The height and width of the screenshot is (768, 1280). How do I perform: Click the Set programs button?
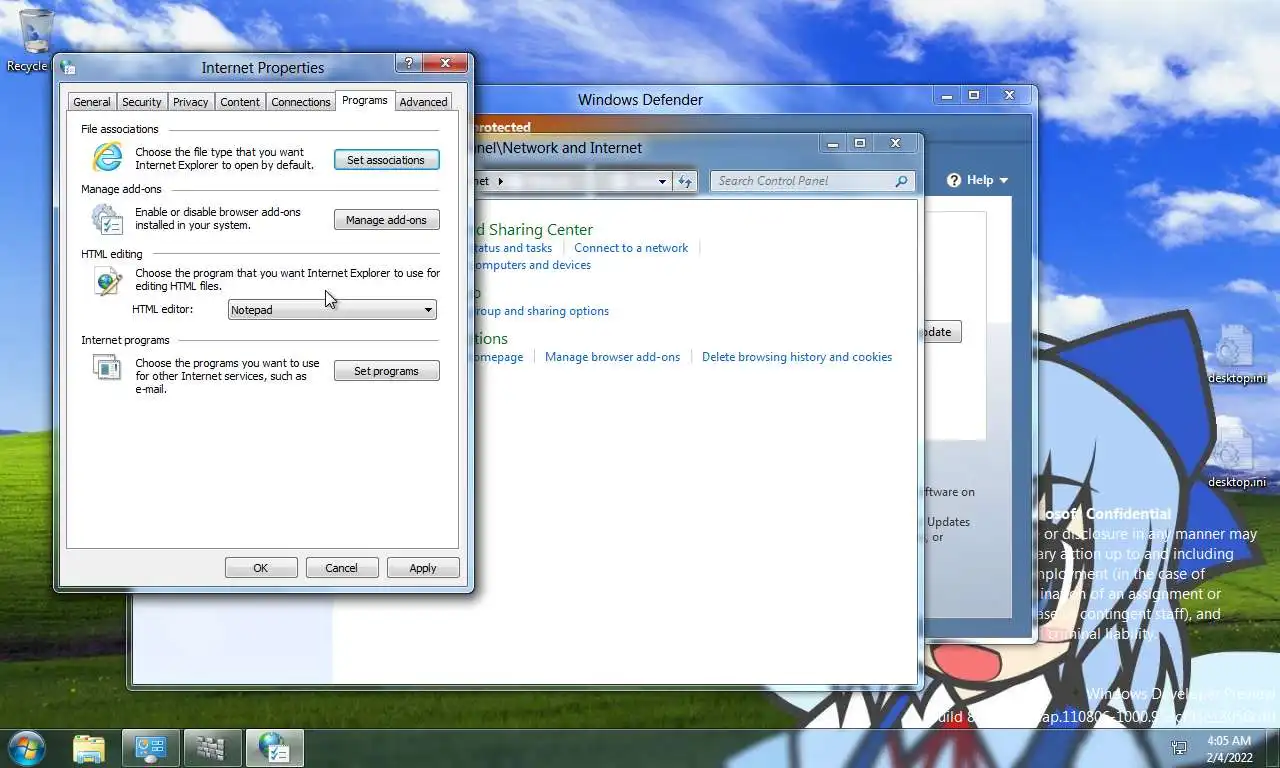[x=386, y=371]
